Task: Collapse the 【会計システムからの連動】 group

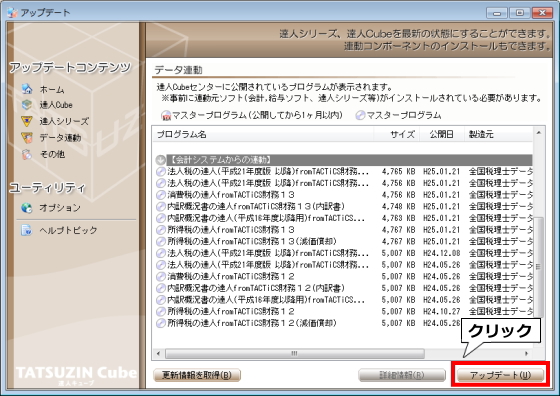Action: pos(161,160)
